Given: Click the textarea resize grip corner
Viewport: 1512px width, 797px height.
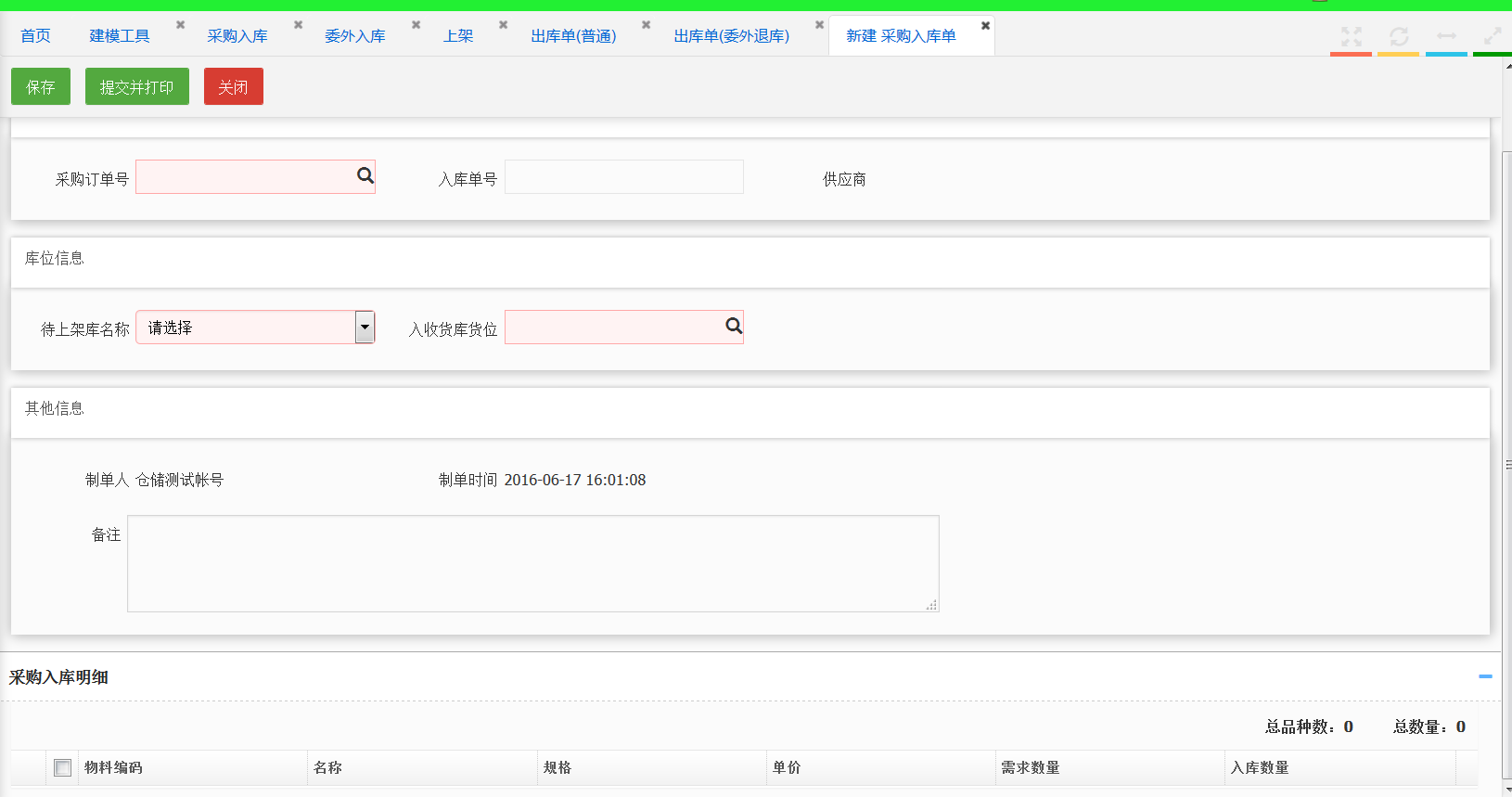Looking at the screenshot, I should click(931, 605).
